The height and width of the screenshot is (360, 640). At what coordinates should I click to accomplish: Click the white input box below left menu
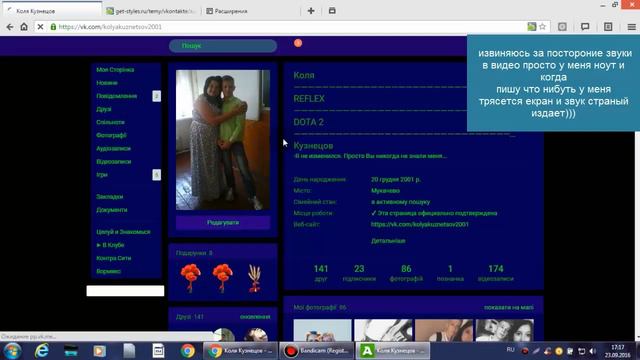[x=125, y=291]
